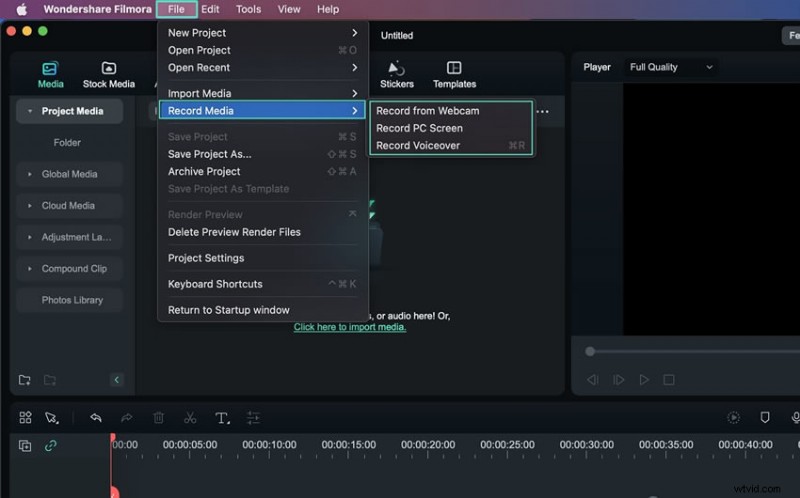
Task: Collapse the Project Media tree
Action: tap(30, 111)
